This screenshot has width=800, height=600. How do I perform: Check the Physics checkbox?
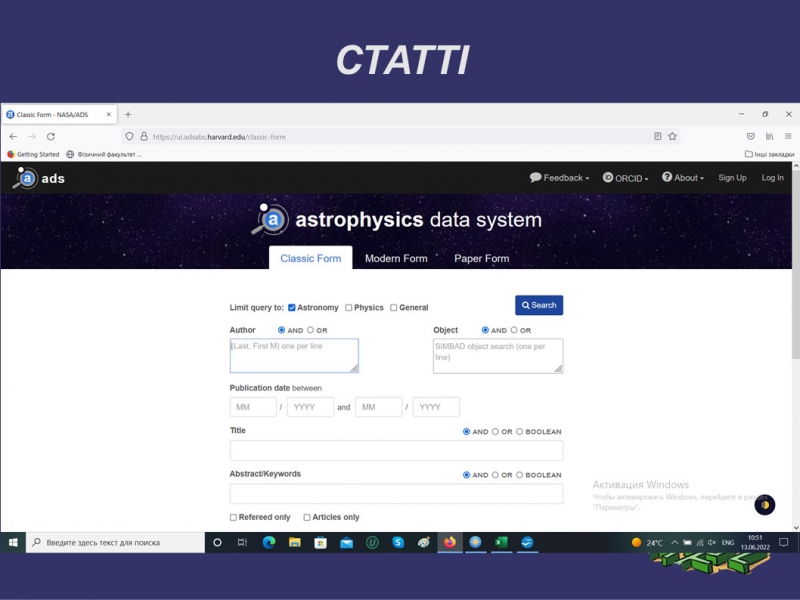[x=348, y=308]
